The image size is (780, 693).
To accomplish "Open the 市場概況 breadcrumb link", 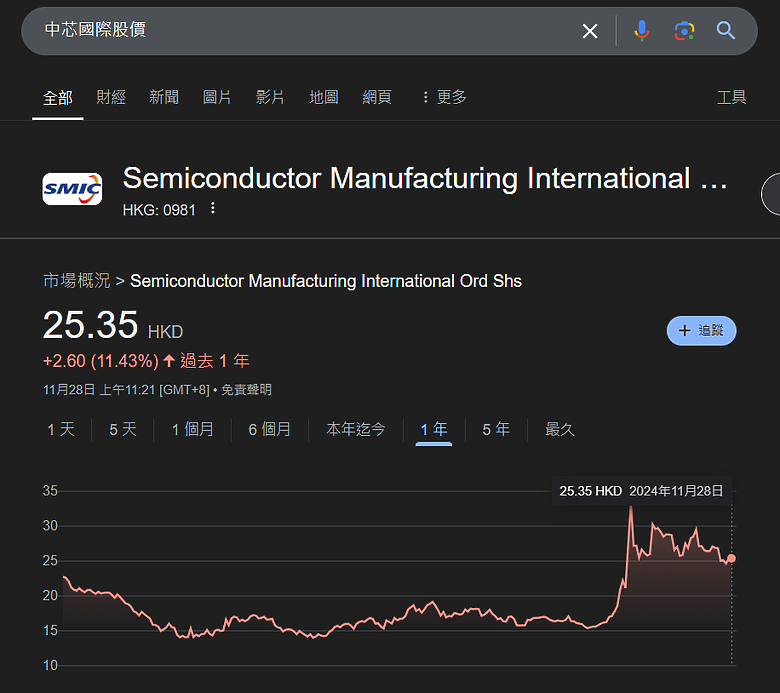I will pyautogui.click(x=77, y=281).
